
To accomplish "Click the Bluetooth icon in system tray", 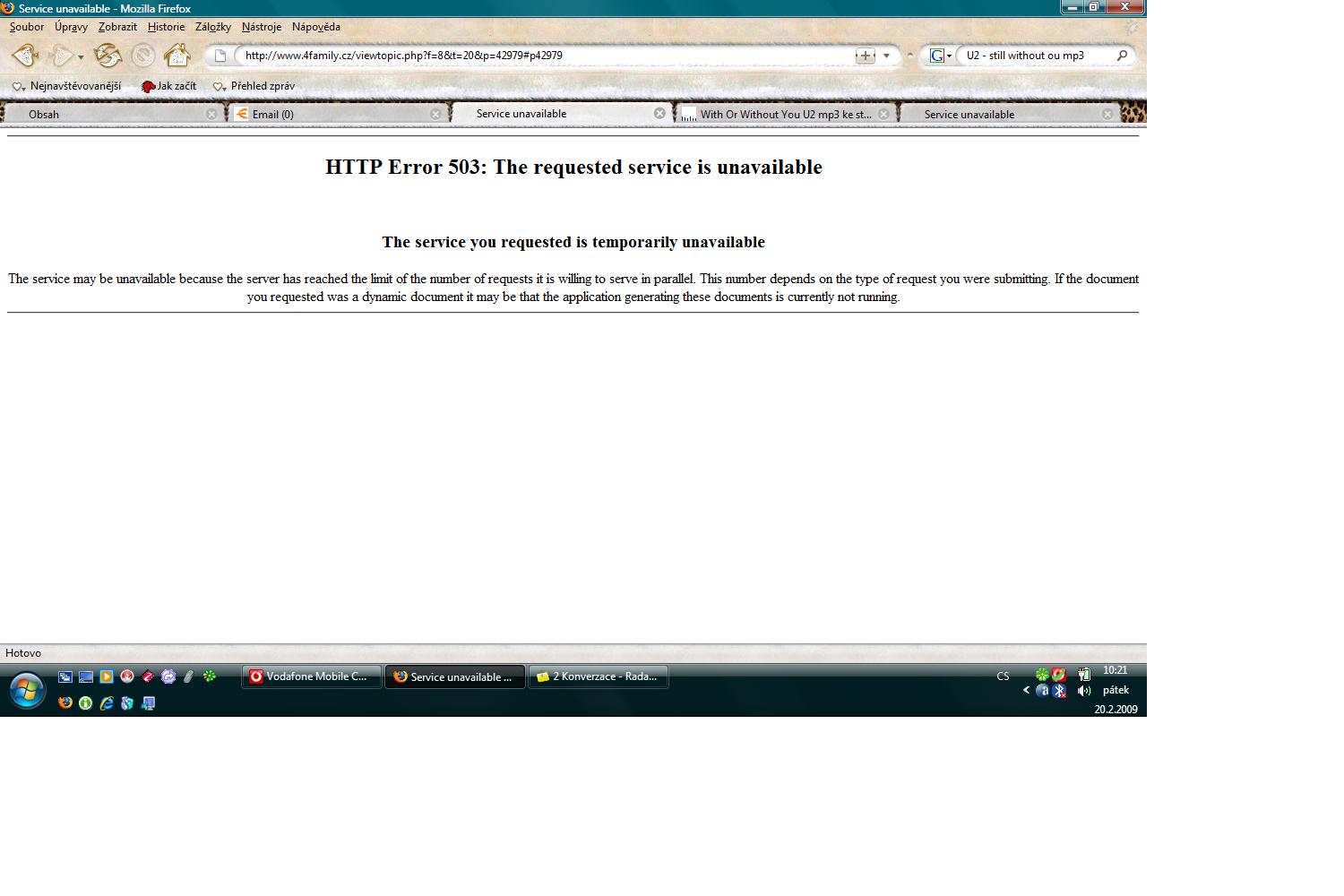I will coord(1060,691).
